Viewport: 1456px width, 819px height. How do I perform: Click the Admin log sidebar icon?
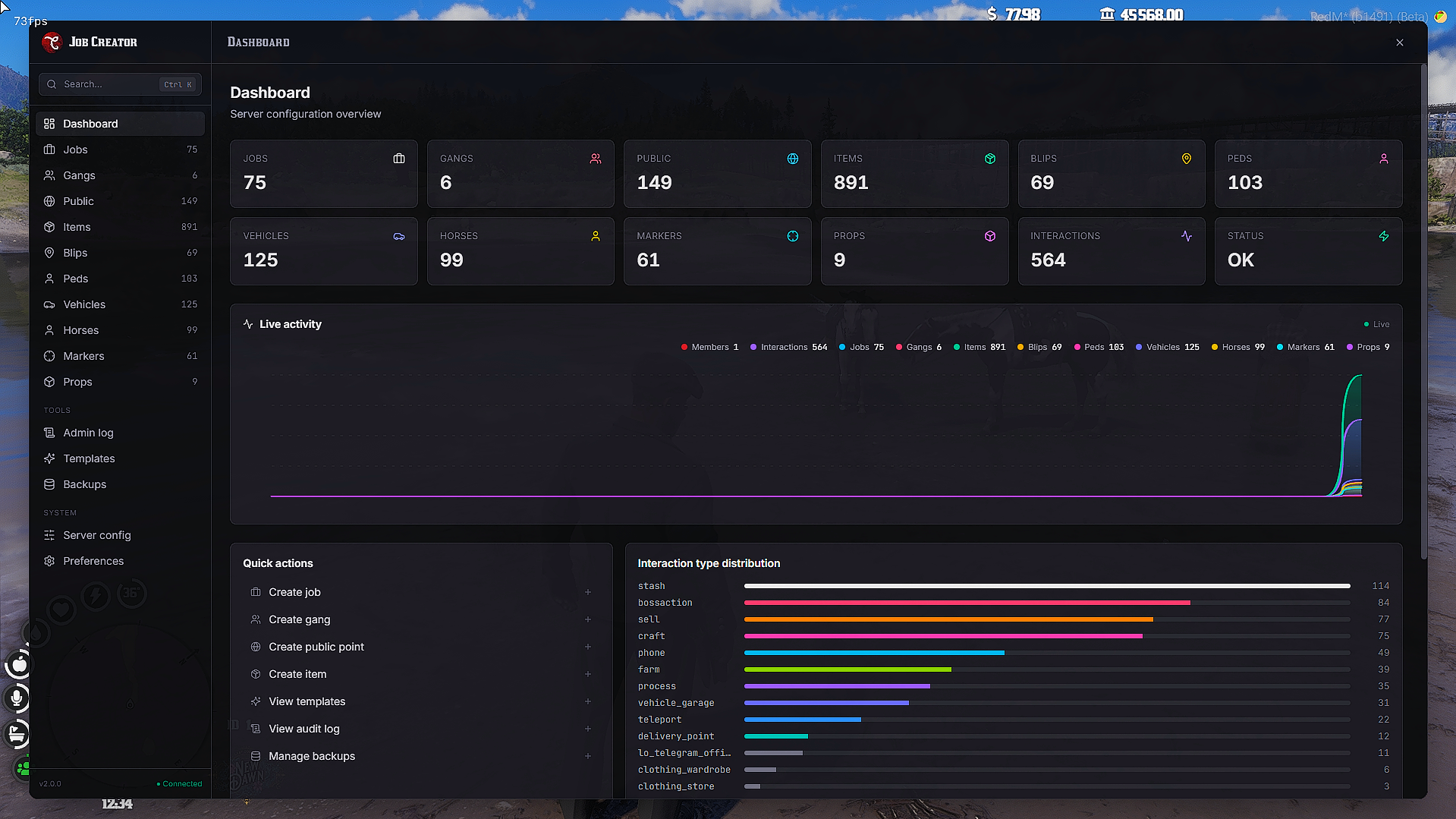tap(49, 433)
